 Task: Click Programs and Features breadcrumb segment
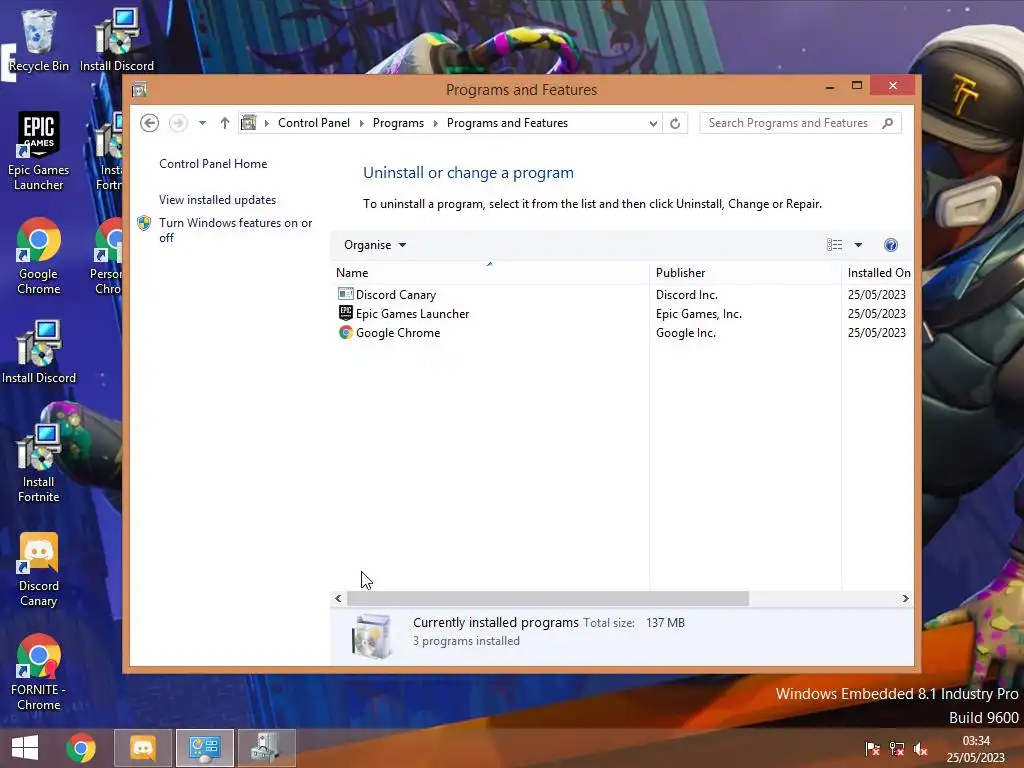tap(507, 123)
